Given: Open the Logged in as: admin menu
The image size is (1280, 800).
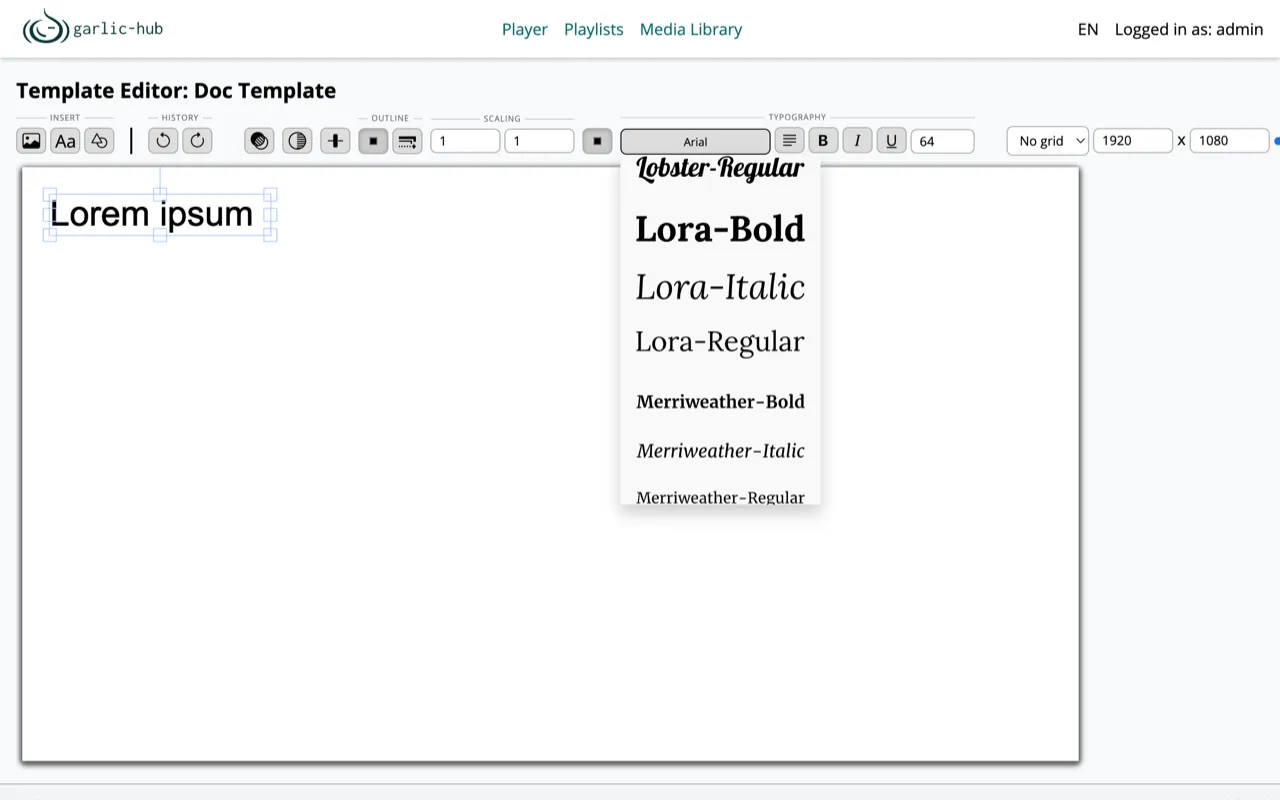Looking at the screenshot, I should tap(1189, 29).
